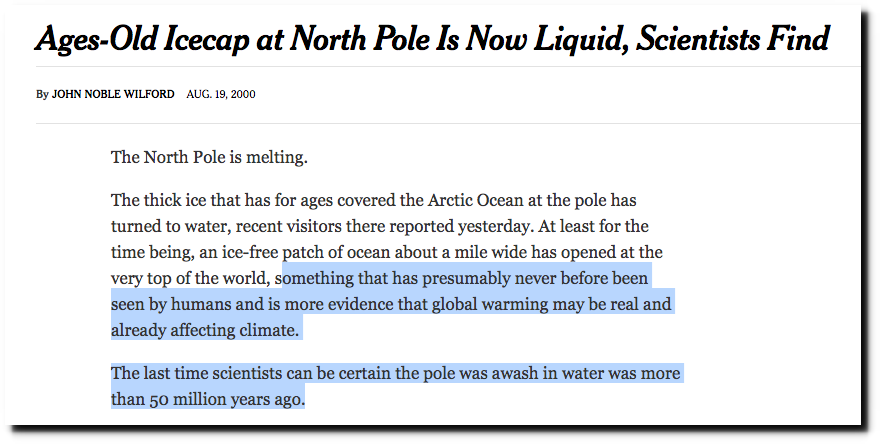
Task: Click the word 'Liquid' in the headline
Action: pos(580,38)
